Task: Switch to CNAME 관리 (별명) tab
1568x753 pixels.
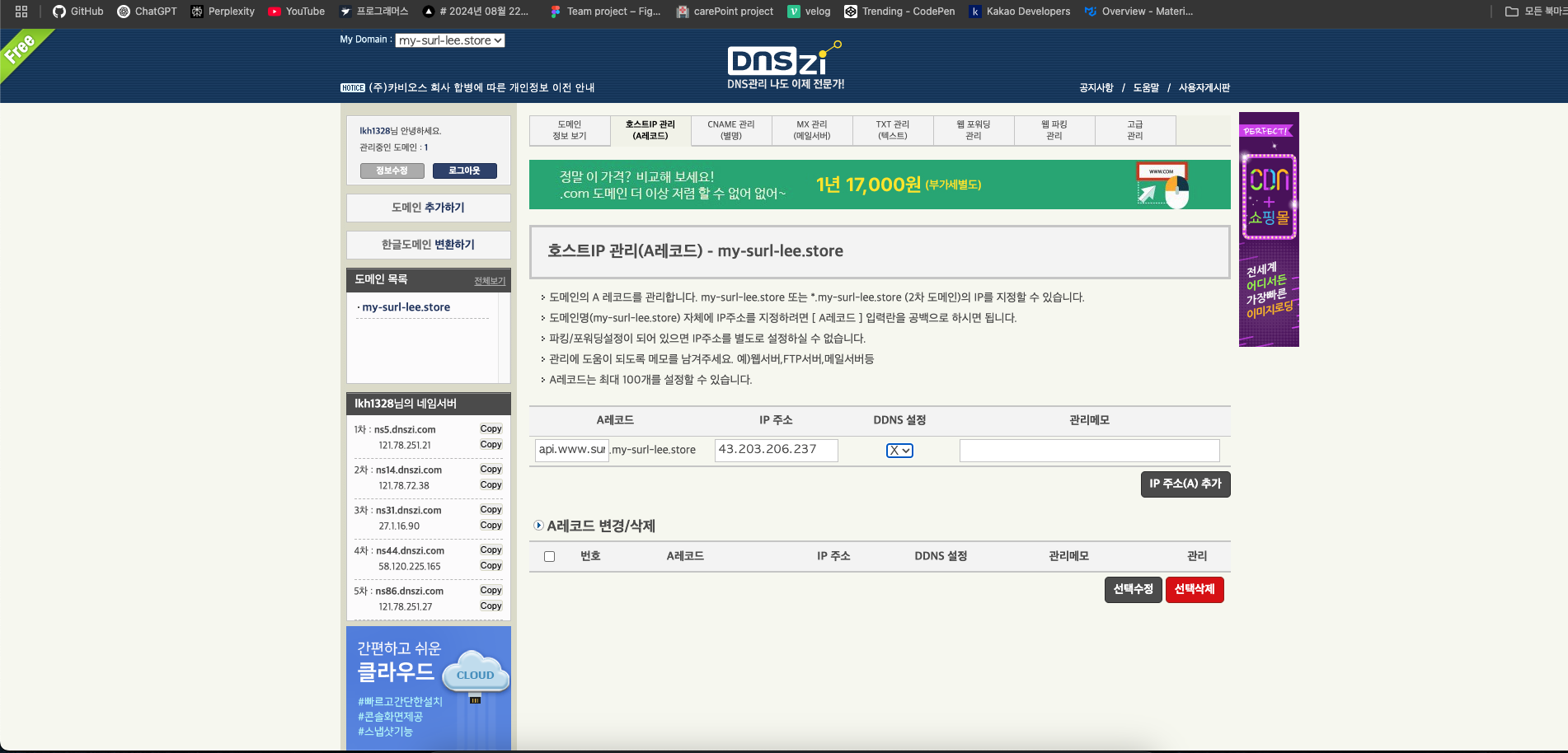Action: pyautogui.click(x=731, y=130)
